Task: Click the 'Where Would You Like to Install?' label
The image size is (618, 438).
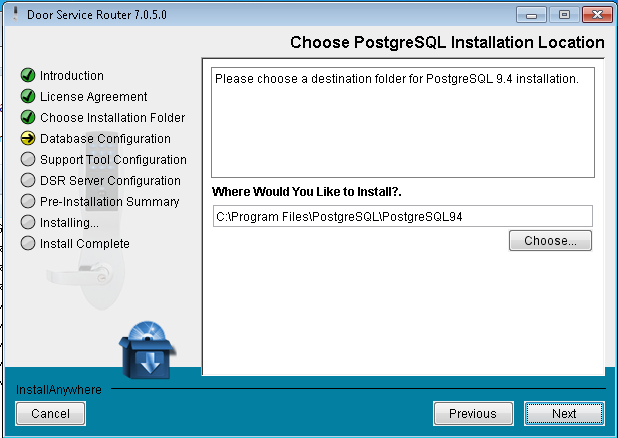Action: [x=307, y=192]
